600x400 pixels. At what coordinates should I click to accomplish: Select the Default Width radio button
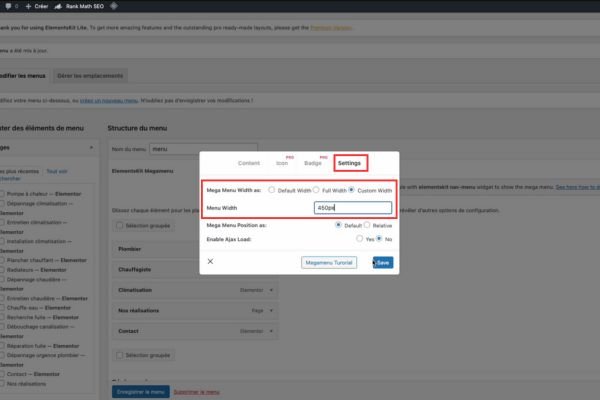pyautogui.click(x=270, y=189)
